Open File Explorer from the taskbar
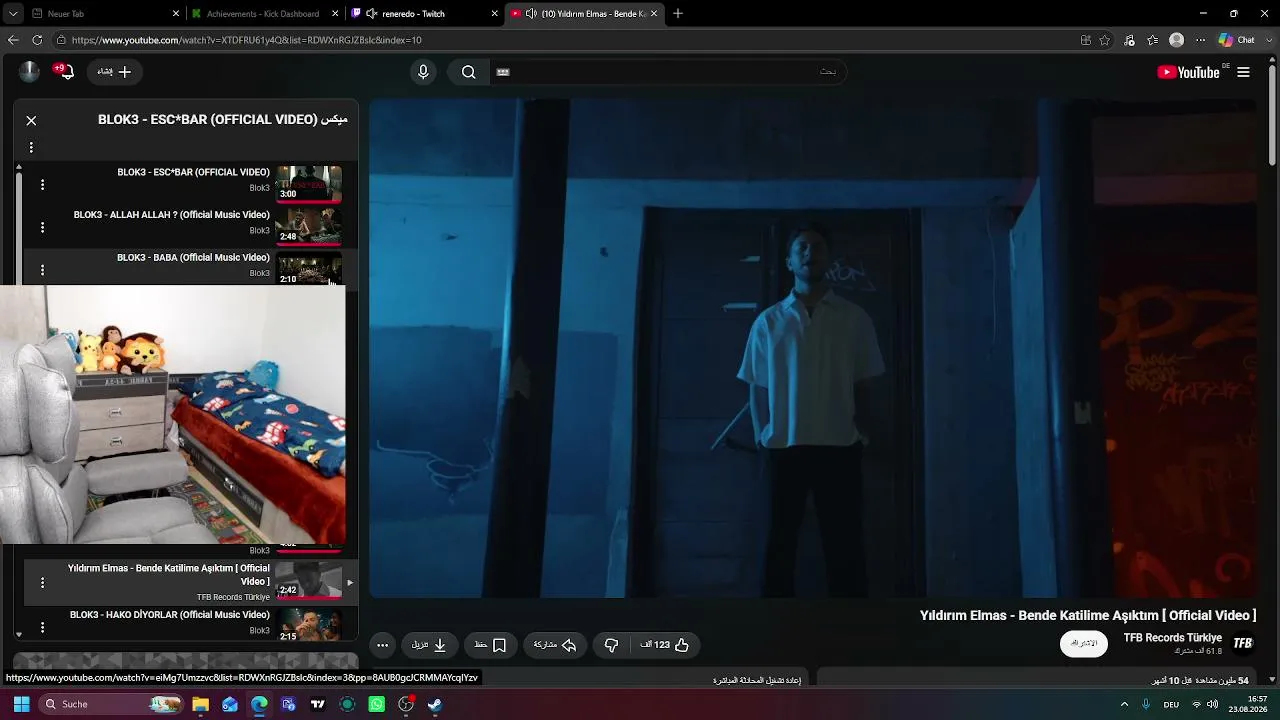 click(201, 704)
